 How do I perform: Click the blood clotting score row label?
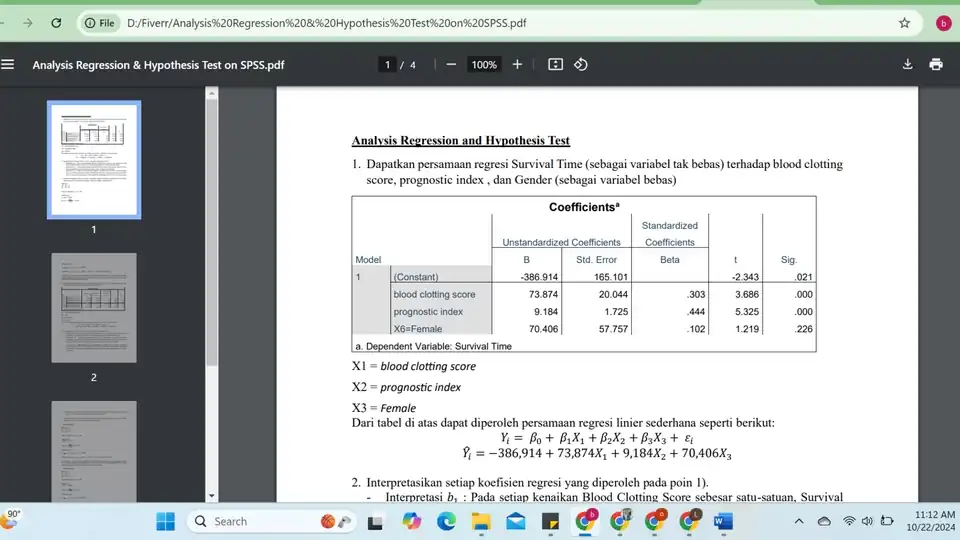point(434,294)
